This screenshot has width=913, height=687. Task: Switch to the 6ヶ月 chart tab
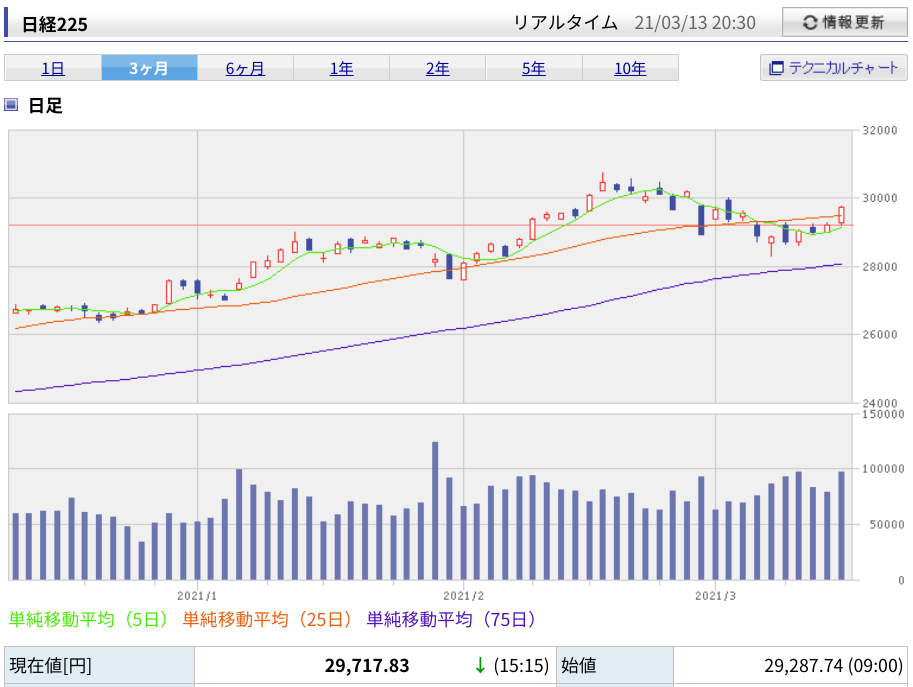pyautogui.click(x=245, y=68)
